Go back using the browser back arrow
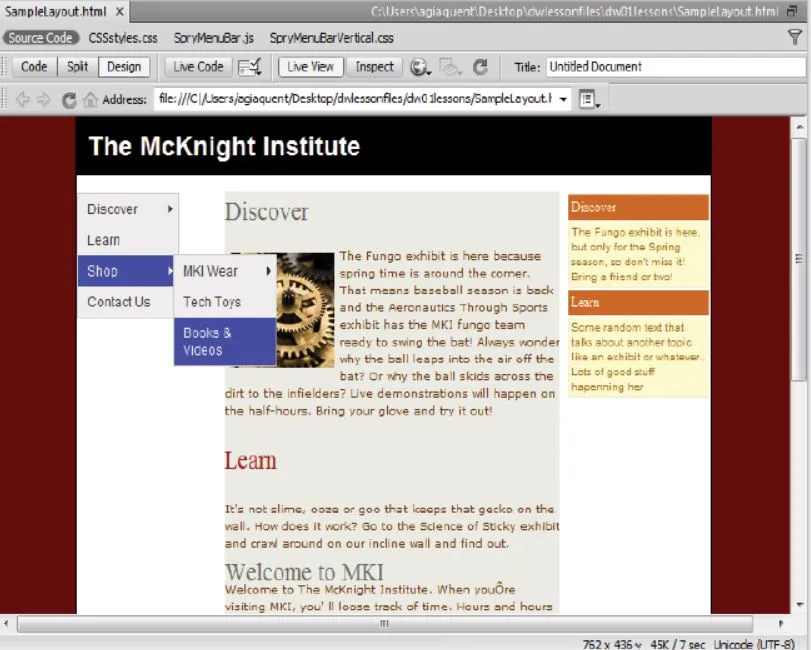This screenshot has width=811, height=650. 23,100
